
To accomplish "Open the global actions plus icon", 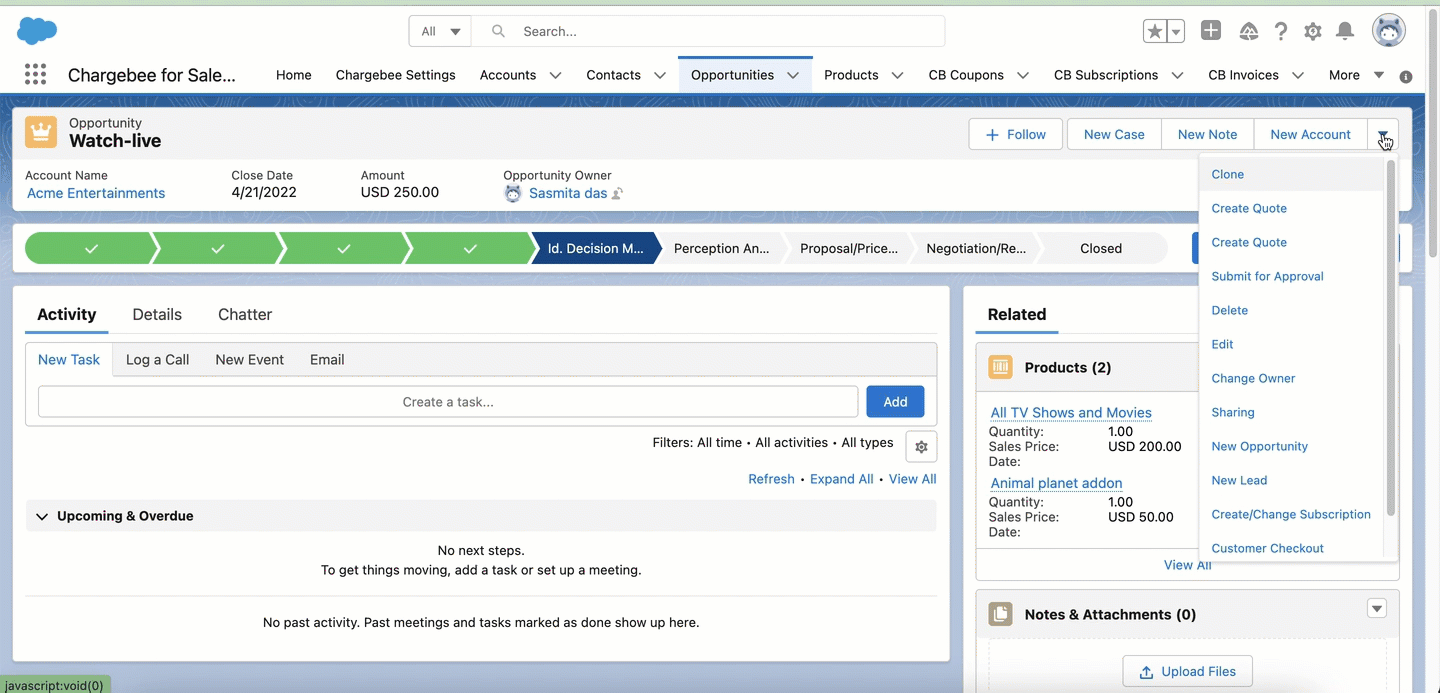I will point(1211,31).
